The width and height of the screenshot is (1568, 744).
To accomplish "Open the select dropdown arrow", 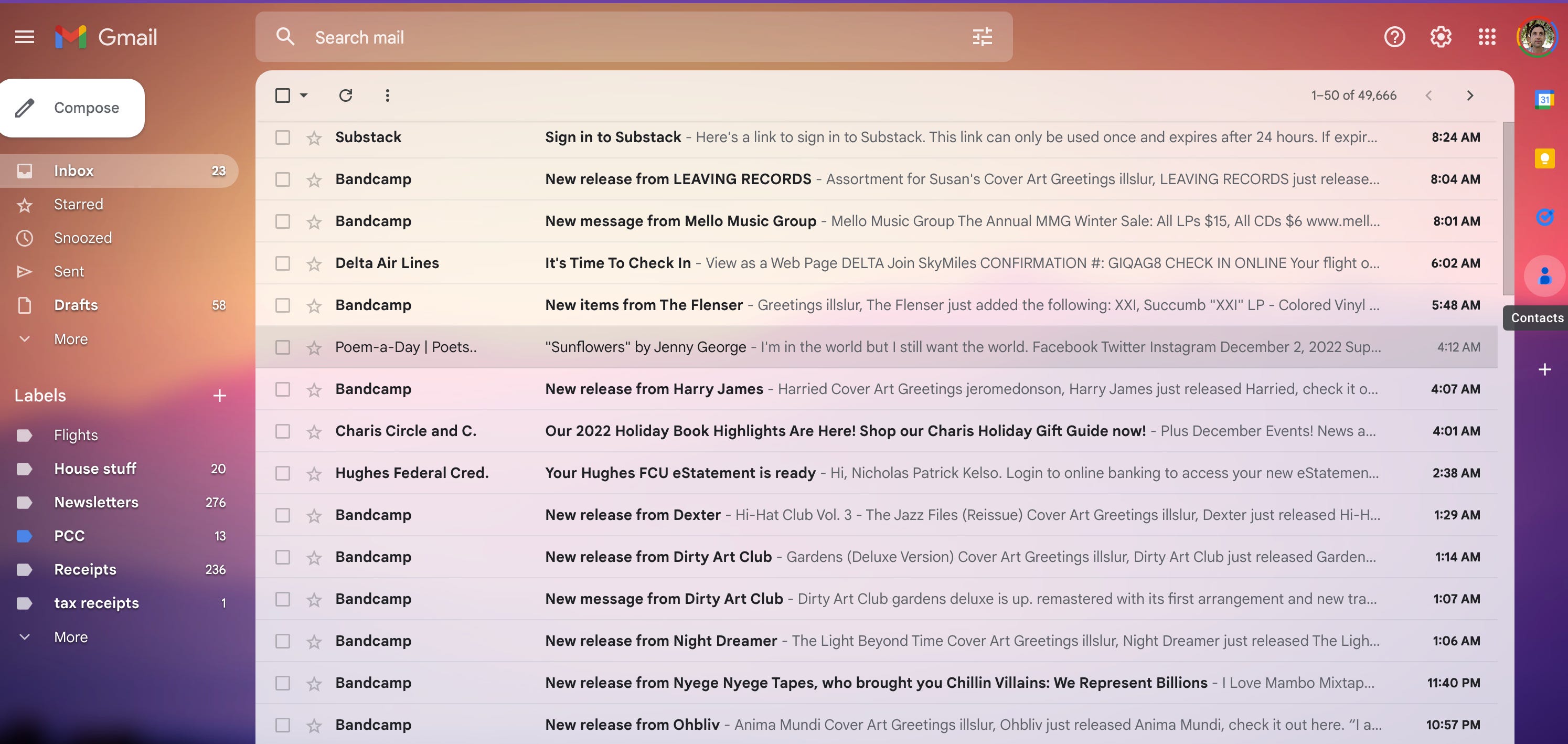I will click(x=304, y=95).
